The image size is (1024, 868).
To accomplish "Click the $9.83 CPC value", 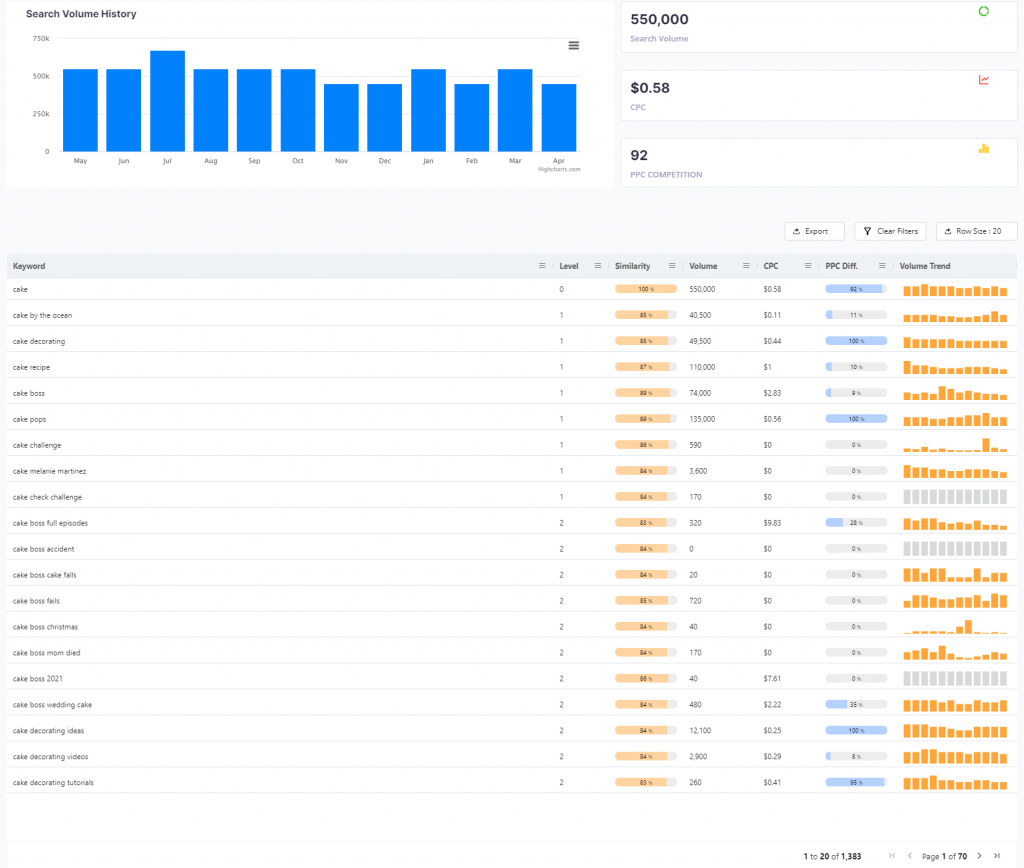I will [x=772, y=523].
